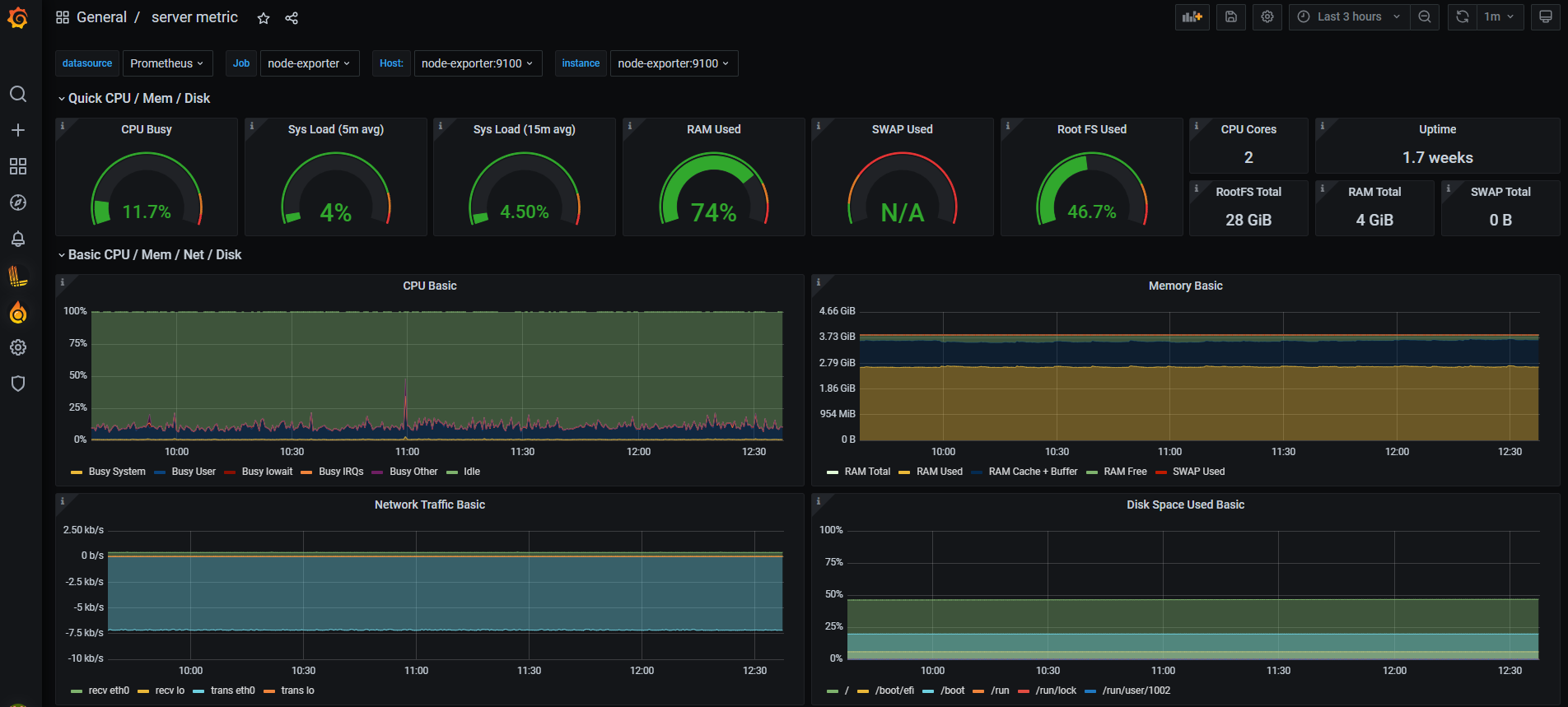Open the Memory Basic panel title menu
Screen dimensions: 1568x707
coord(1186,286)
